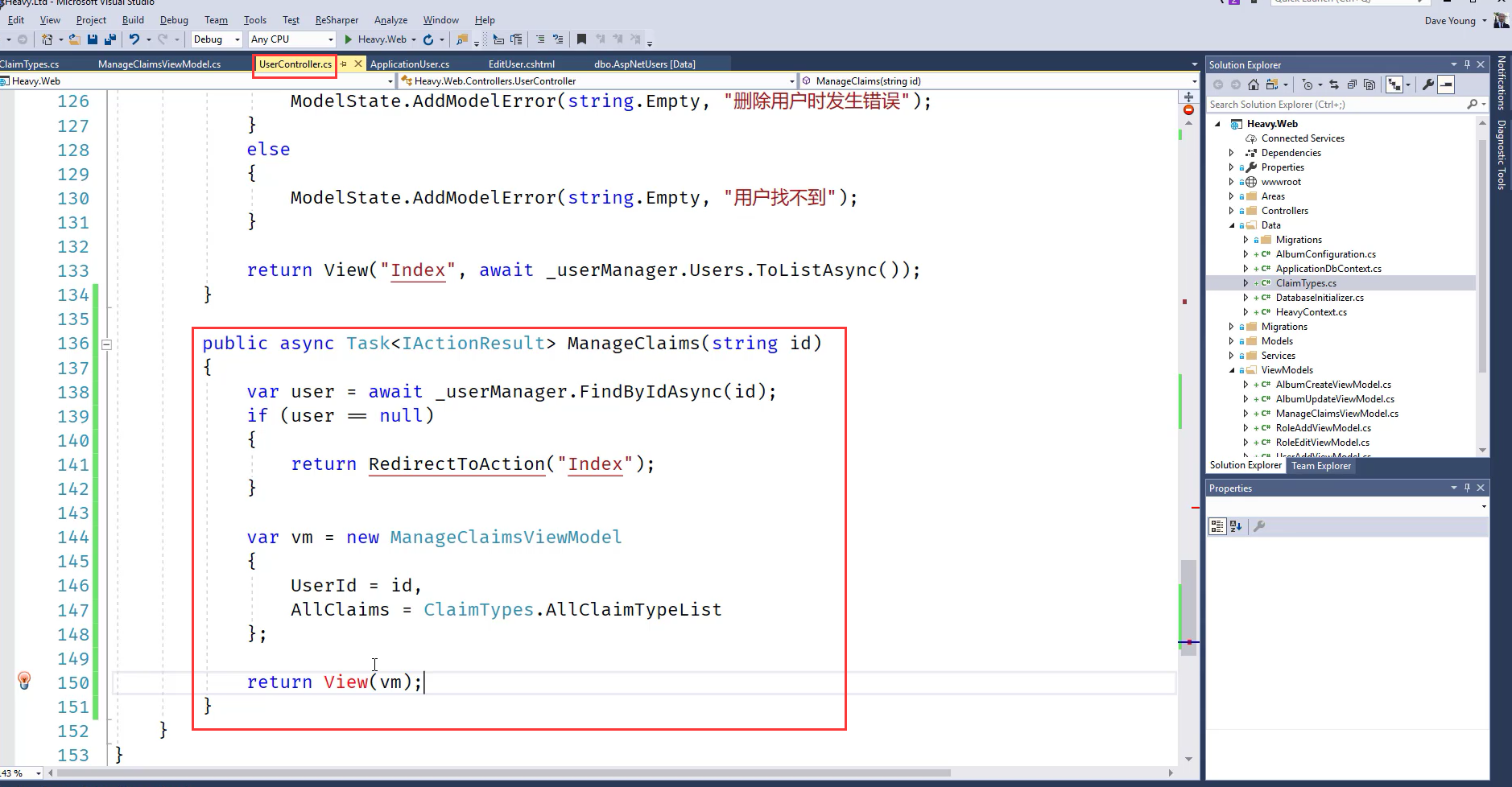The height and width of the screenshot is (787, 1512).
Task: Expand the Controllers folder in Solution Explorer
Action: coord(1231,211)
